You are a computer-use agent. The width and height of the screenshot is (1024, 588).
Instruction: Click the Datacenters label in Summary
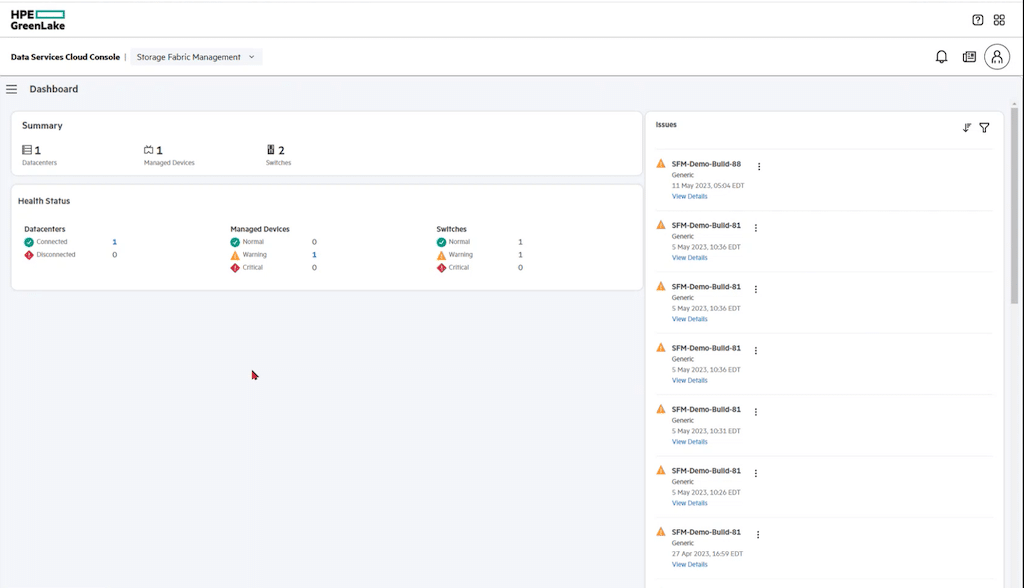[39, 163]
